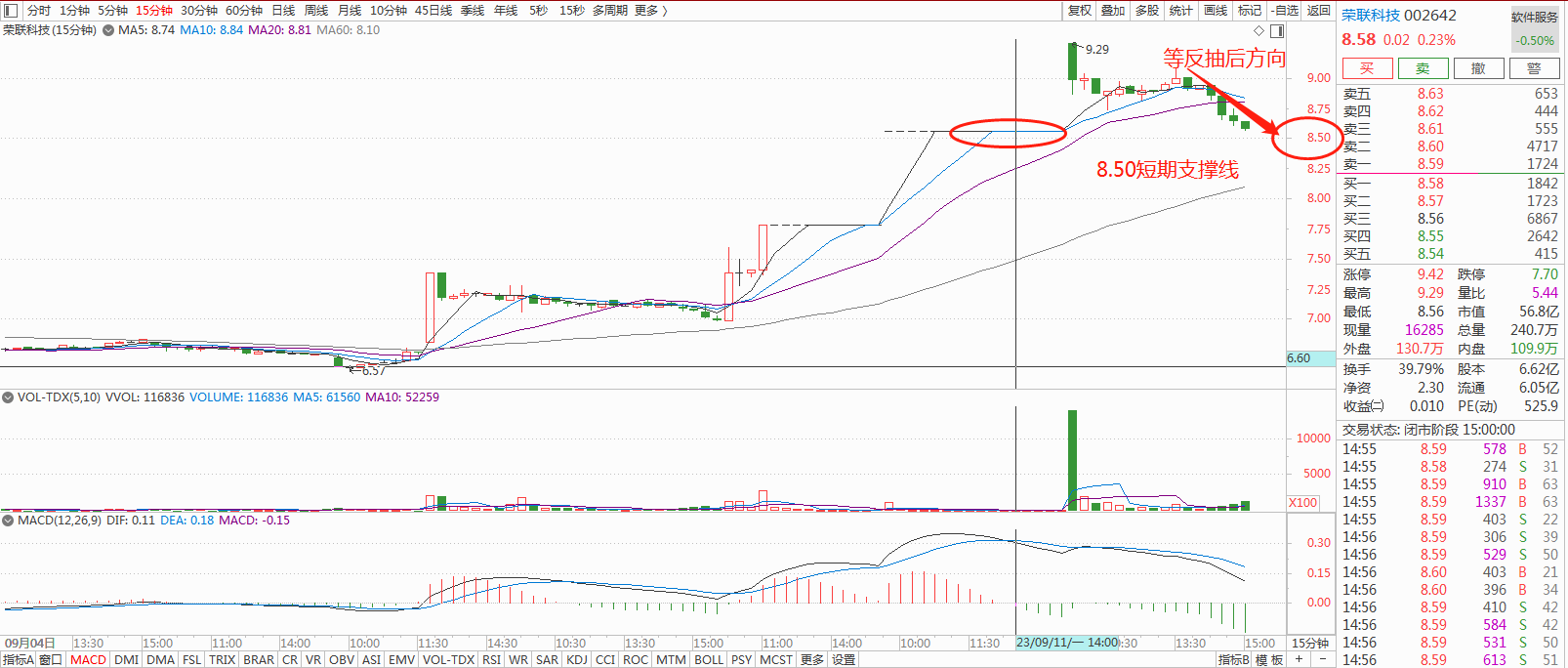The image size is (1568, 668).
Task: Toggle the right side panel layout icon
Action: [1277, 30]
